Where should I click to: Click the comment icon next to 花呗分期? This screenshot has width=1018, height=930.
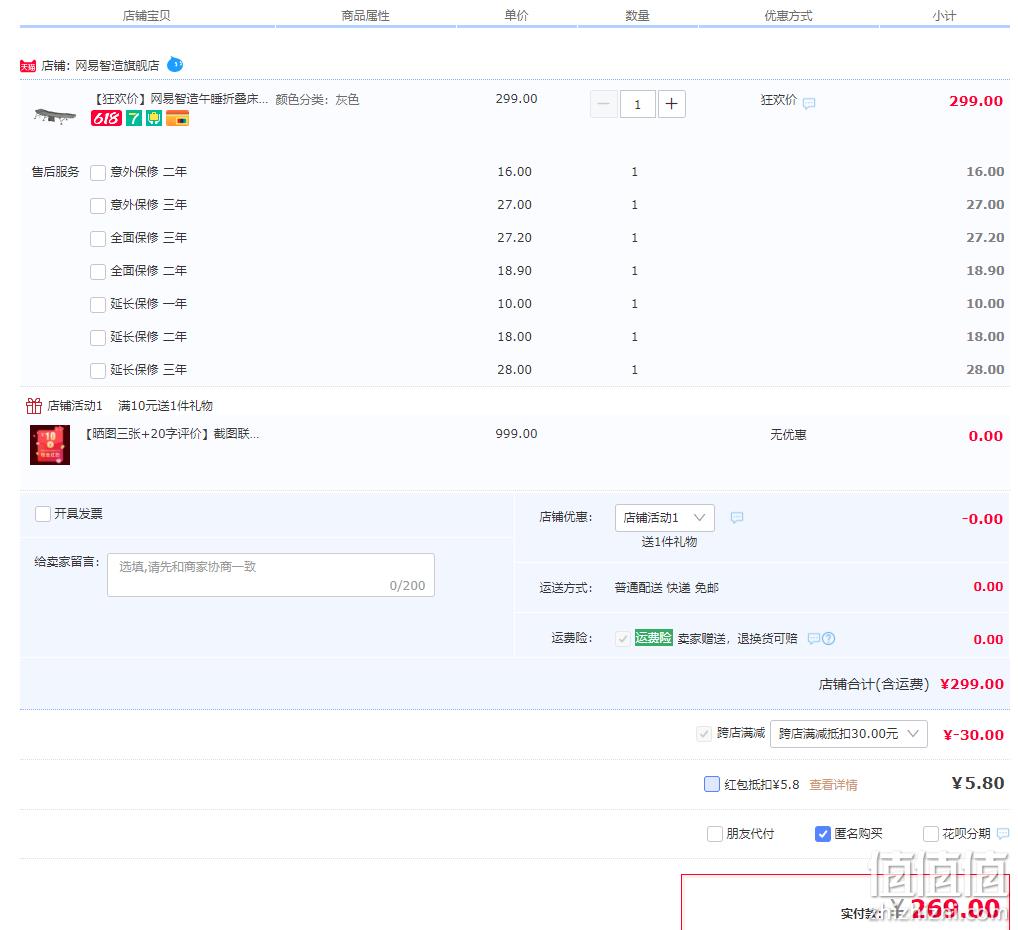click(1003, 834)
